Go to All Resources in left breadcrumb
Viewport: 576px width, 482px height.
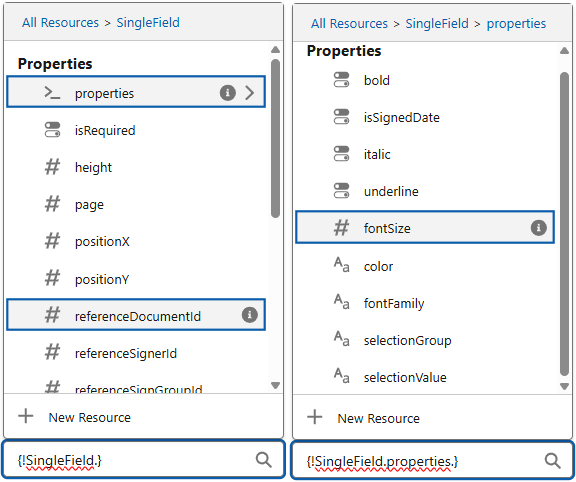point(60,22)
